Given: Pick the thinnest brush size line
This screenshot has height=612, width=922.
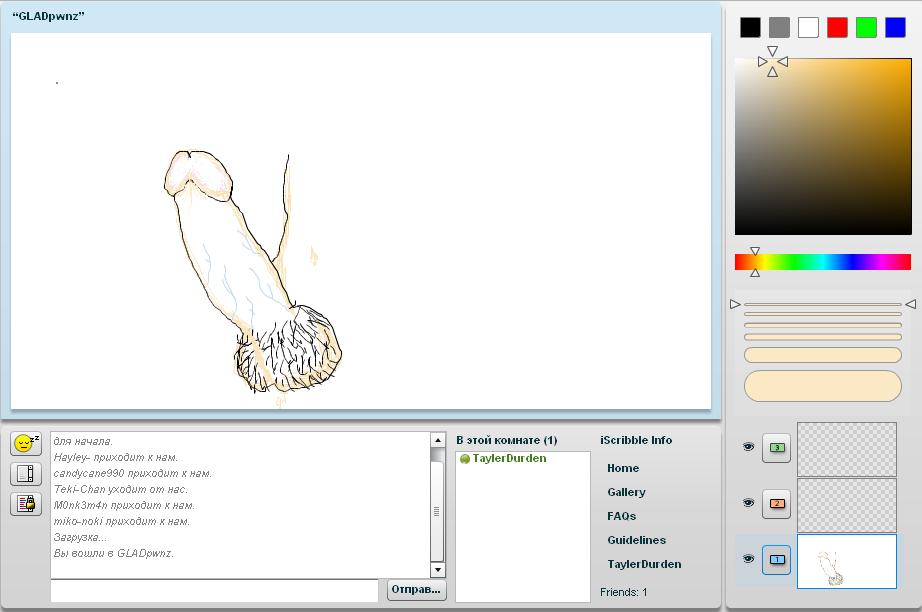Looking at the screenshot, I should (x=822, y=304).
